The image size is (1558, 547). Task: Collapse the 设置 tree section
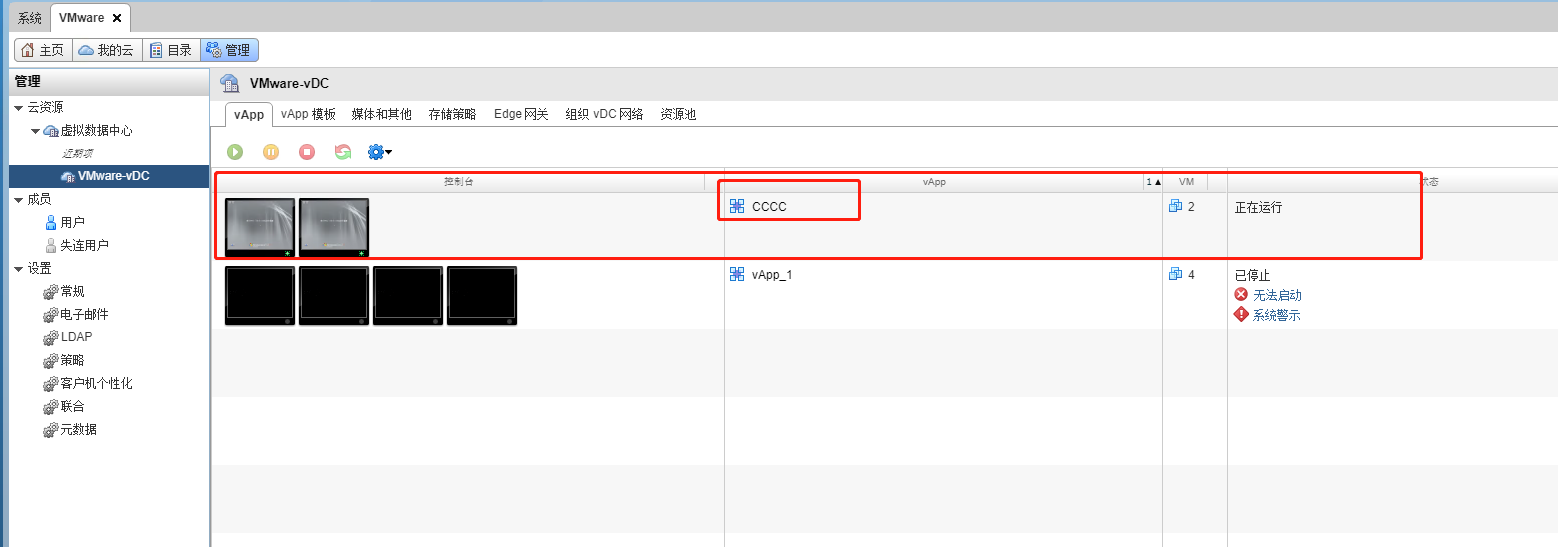[18, 268]
